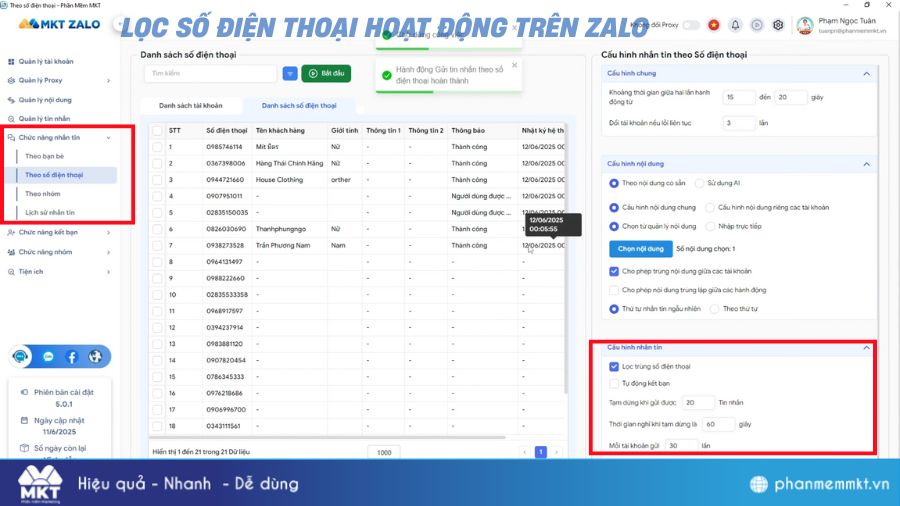
Task: Click the play tutorial icon in header
Action: [x=757, y=25]
